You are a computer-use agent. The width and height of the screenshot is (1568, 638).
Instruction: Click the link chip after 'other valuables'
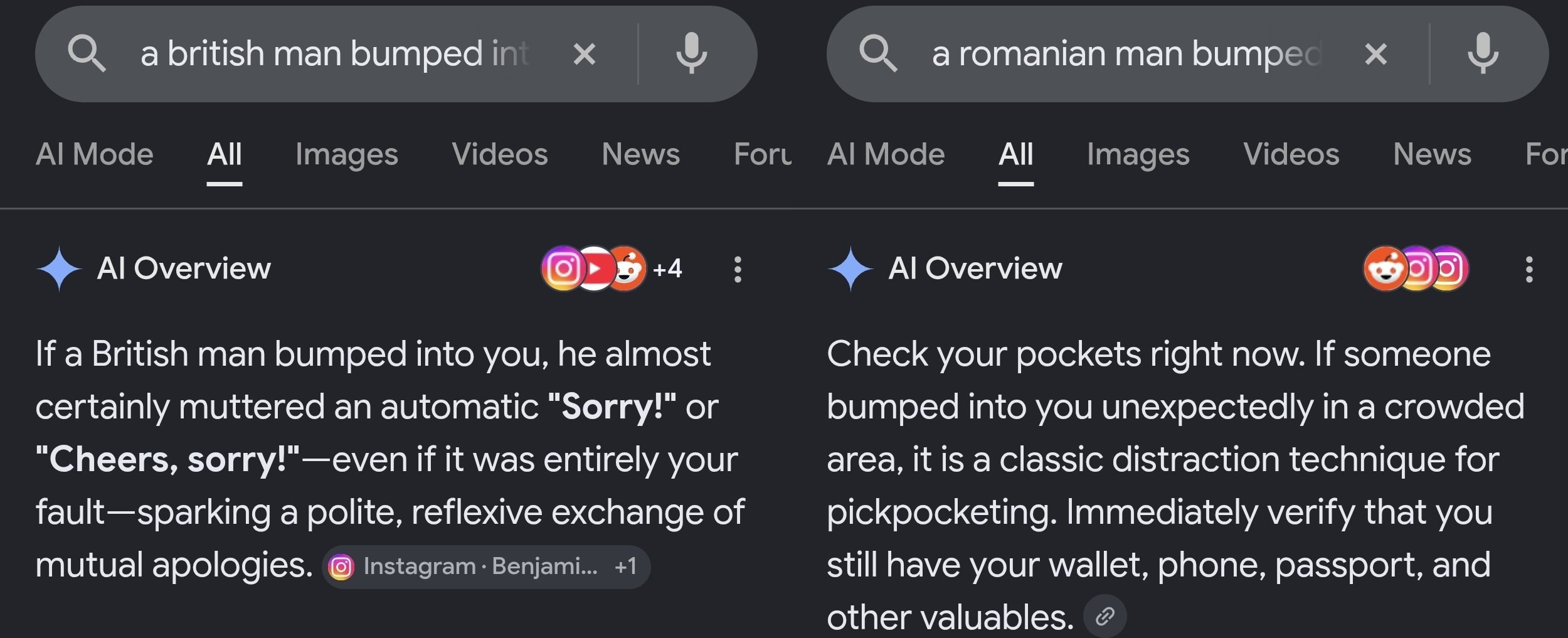(x=1105, y=616)
